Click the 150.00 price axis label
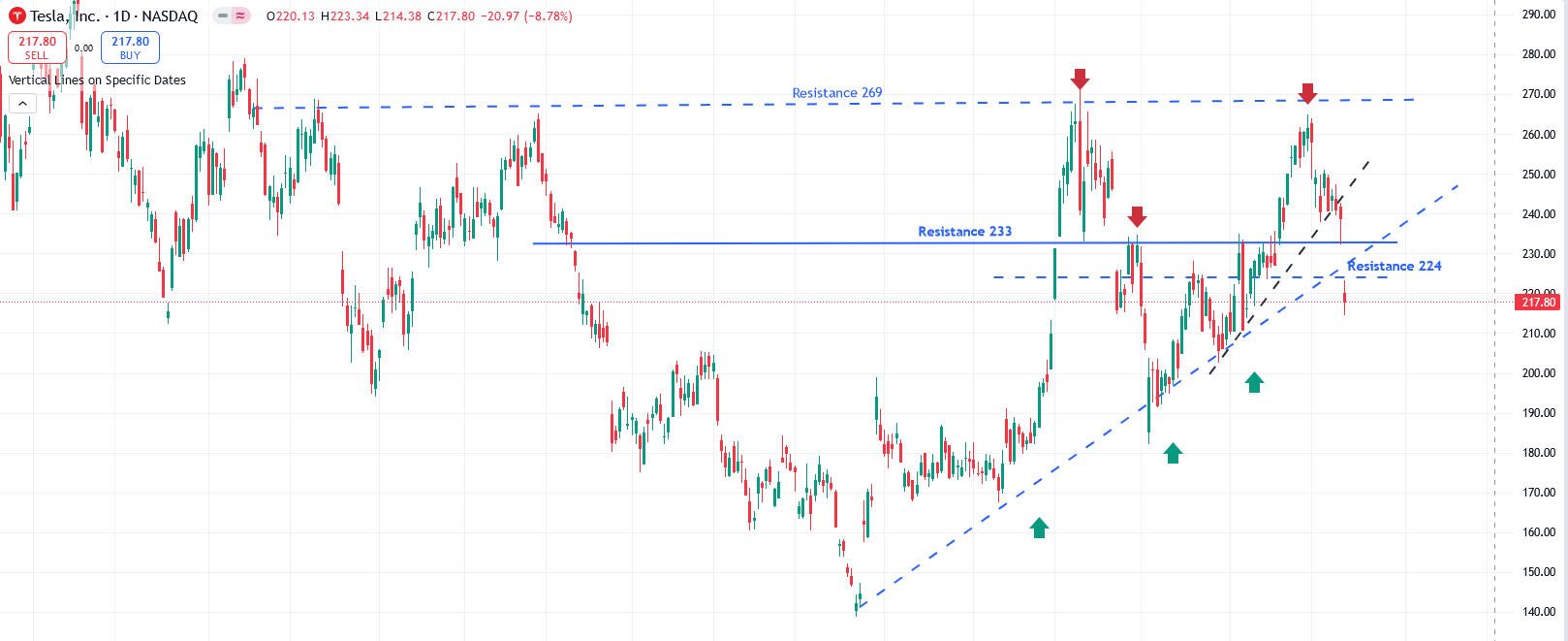 point(1538,572)
